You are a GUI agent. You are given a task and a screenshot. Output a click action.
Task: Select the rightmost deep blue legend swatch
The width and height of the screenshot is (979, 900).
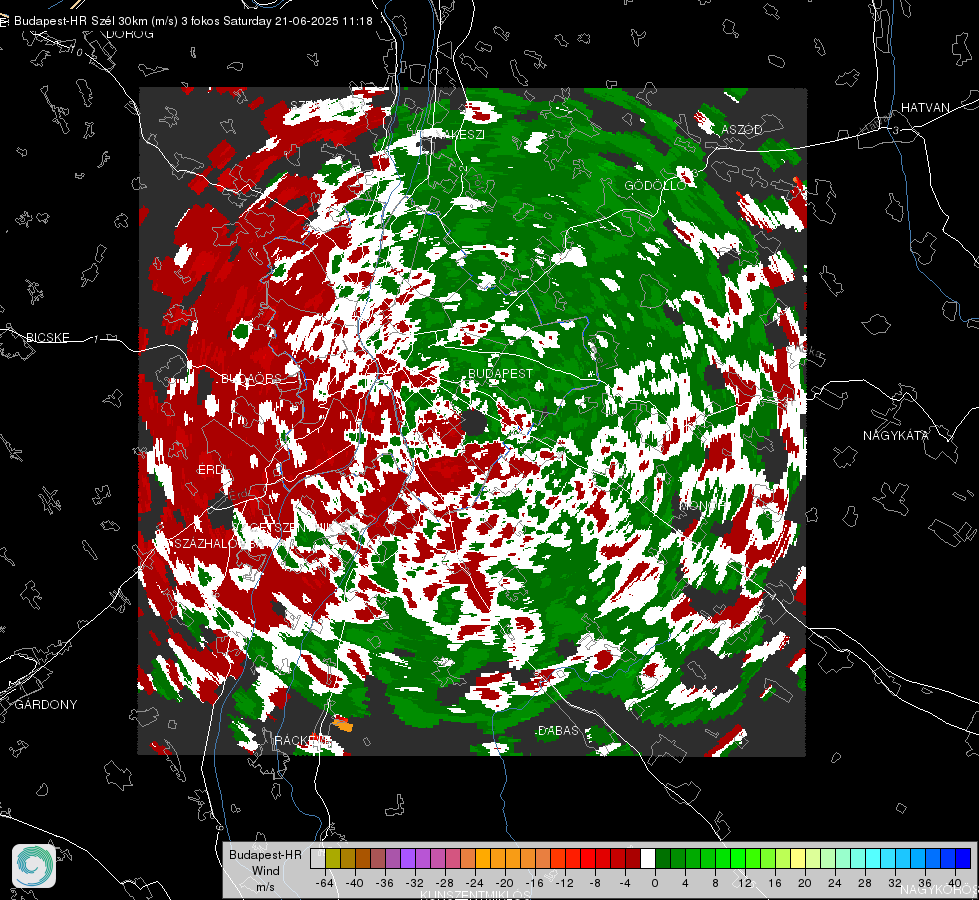pyautogui.click(x=963, y=859)
